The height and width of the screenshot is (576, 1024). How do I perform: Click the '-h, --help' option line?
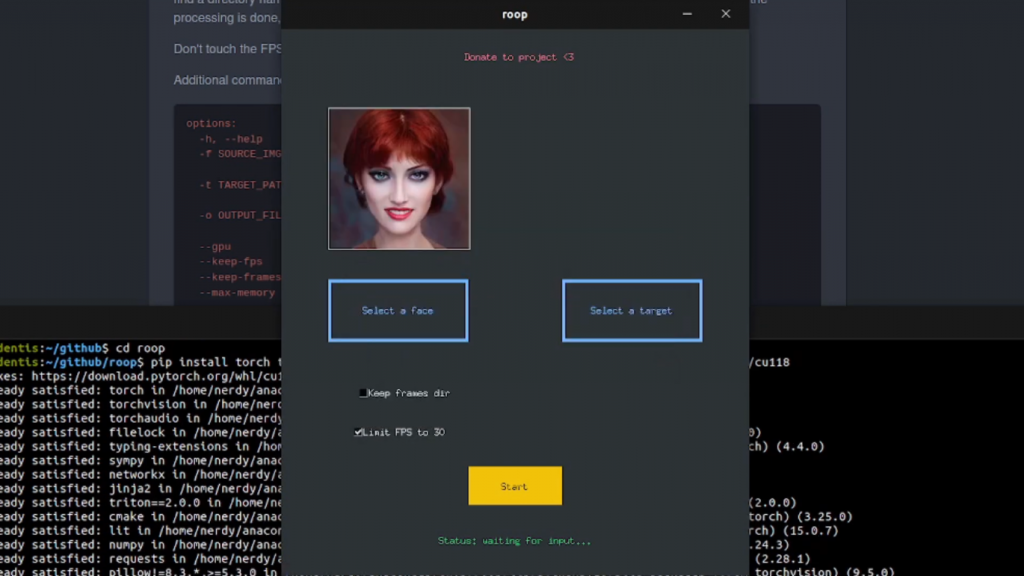coord(231,139)
